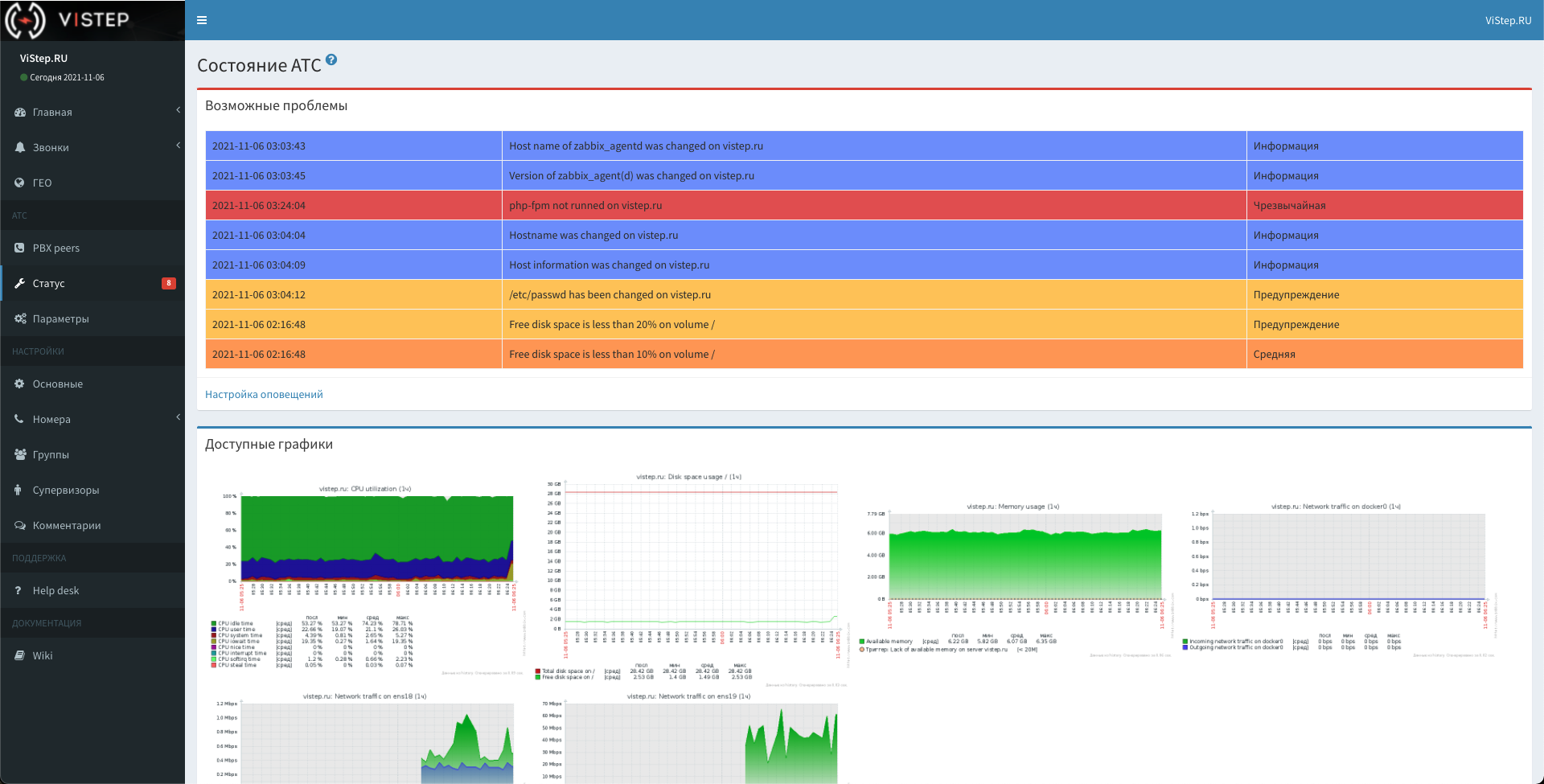The height and width of the screenshot is (784, 1544).
Task: Open the Супервизоры menu item
Action: (x=66, y=491)
